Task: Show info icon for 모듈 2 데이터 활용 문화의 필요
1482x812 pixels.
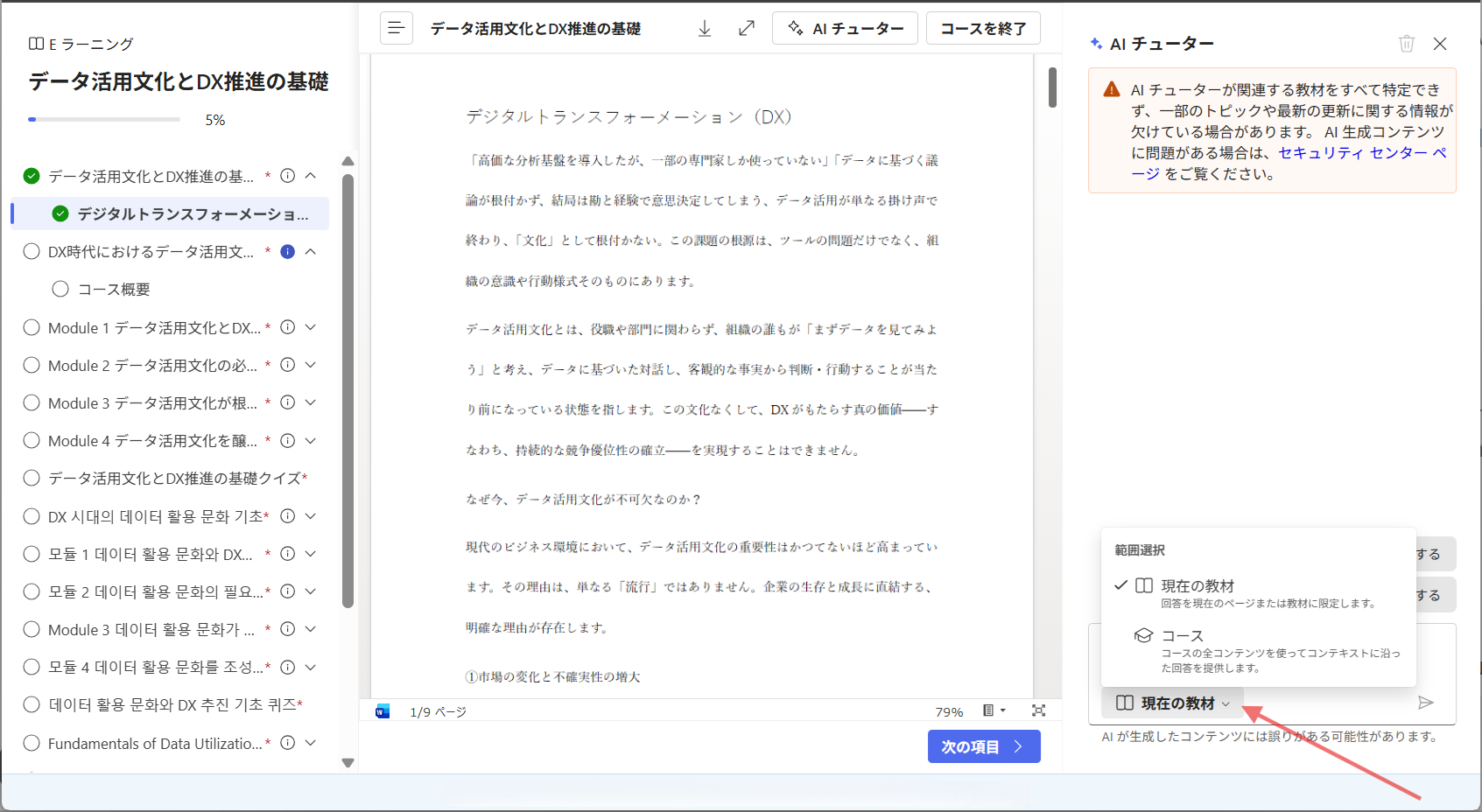Action: point(287,591)
